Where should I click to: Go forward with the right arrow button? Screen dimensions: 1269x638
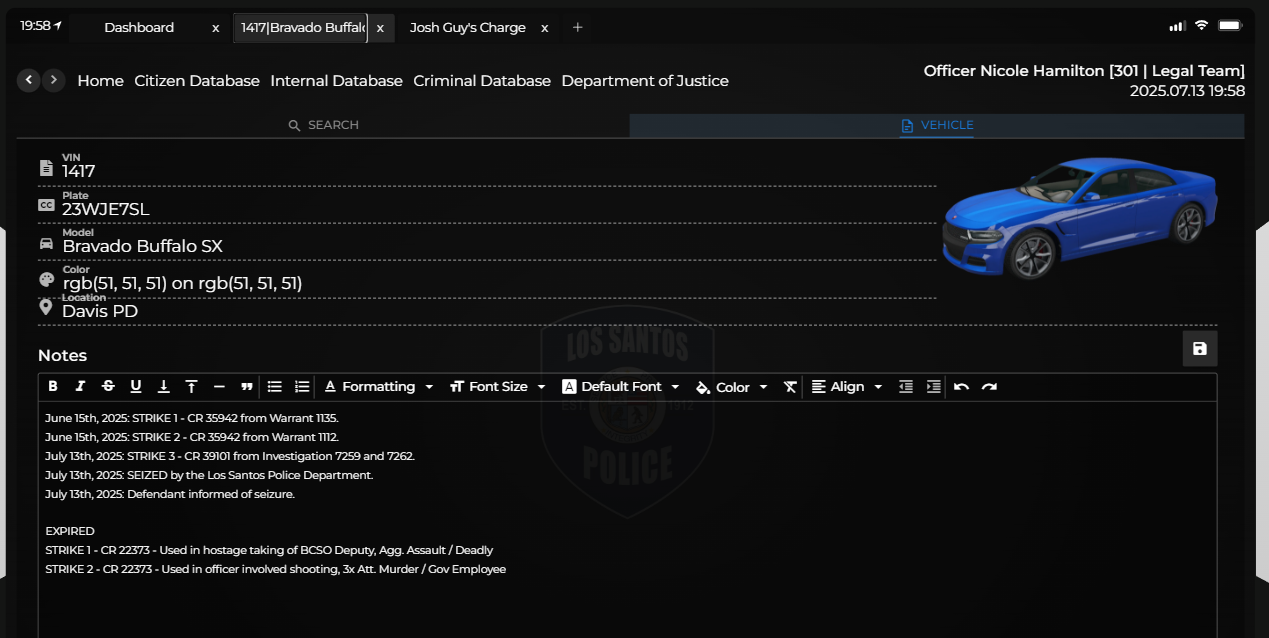point(54,80)
